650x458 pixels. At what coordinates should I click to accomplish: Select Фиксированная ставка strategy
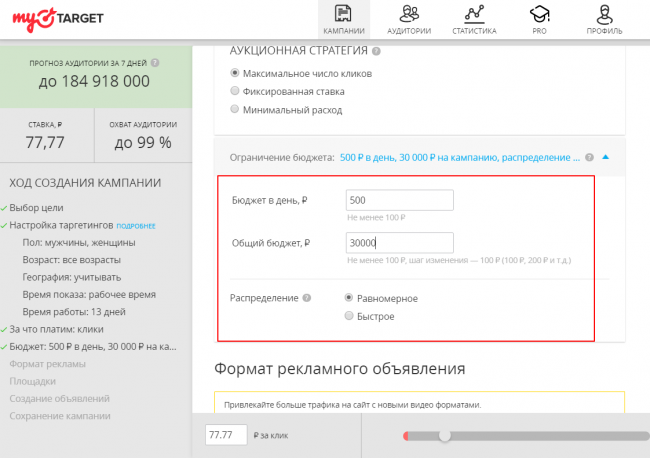click(x=235, y=91)
